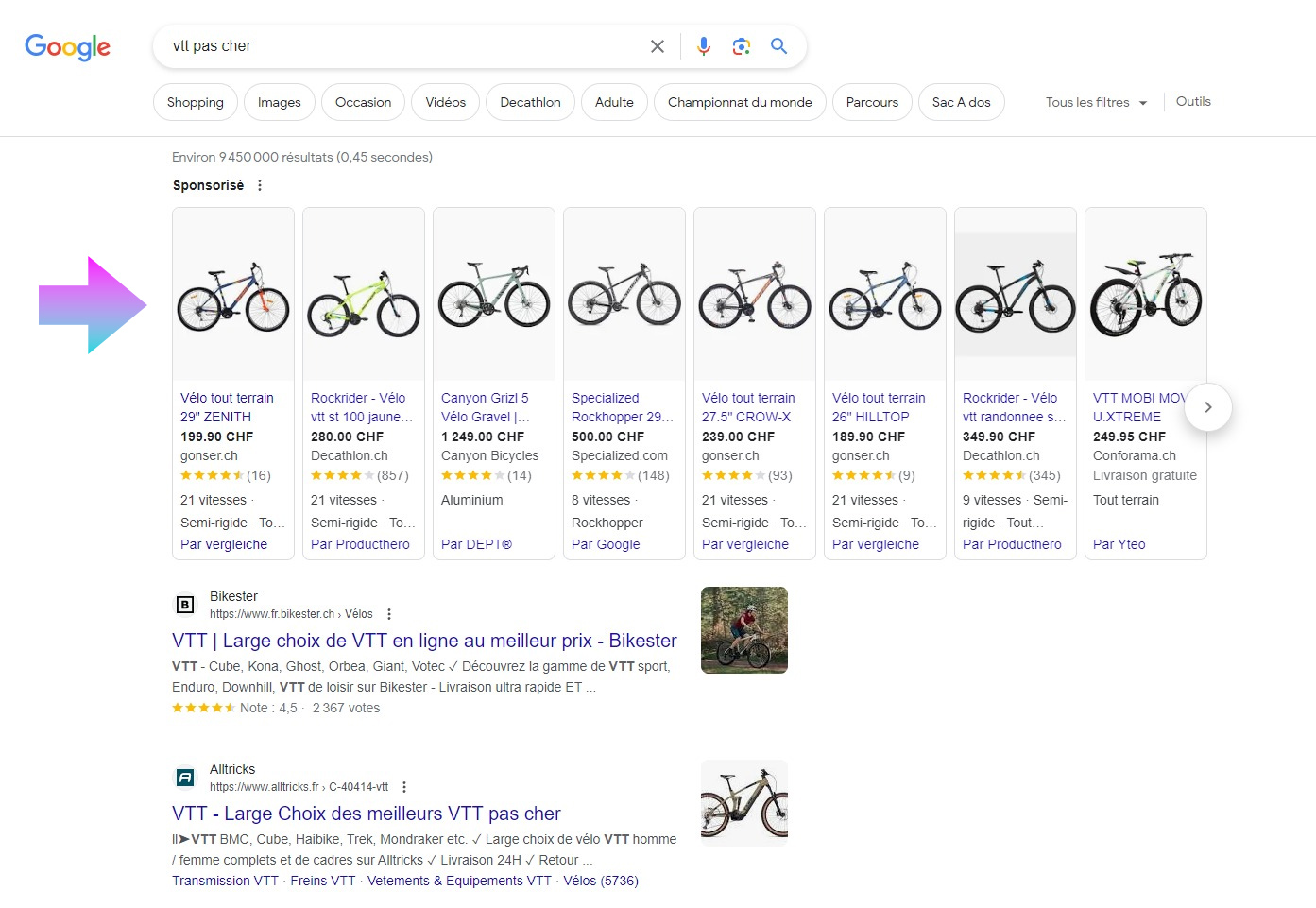Screen dimensions: 1316x908
Task: Select the Championnat du monde chip
Action: click(x=740, y=102)
